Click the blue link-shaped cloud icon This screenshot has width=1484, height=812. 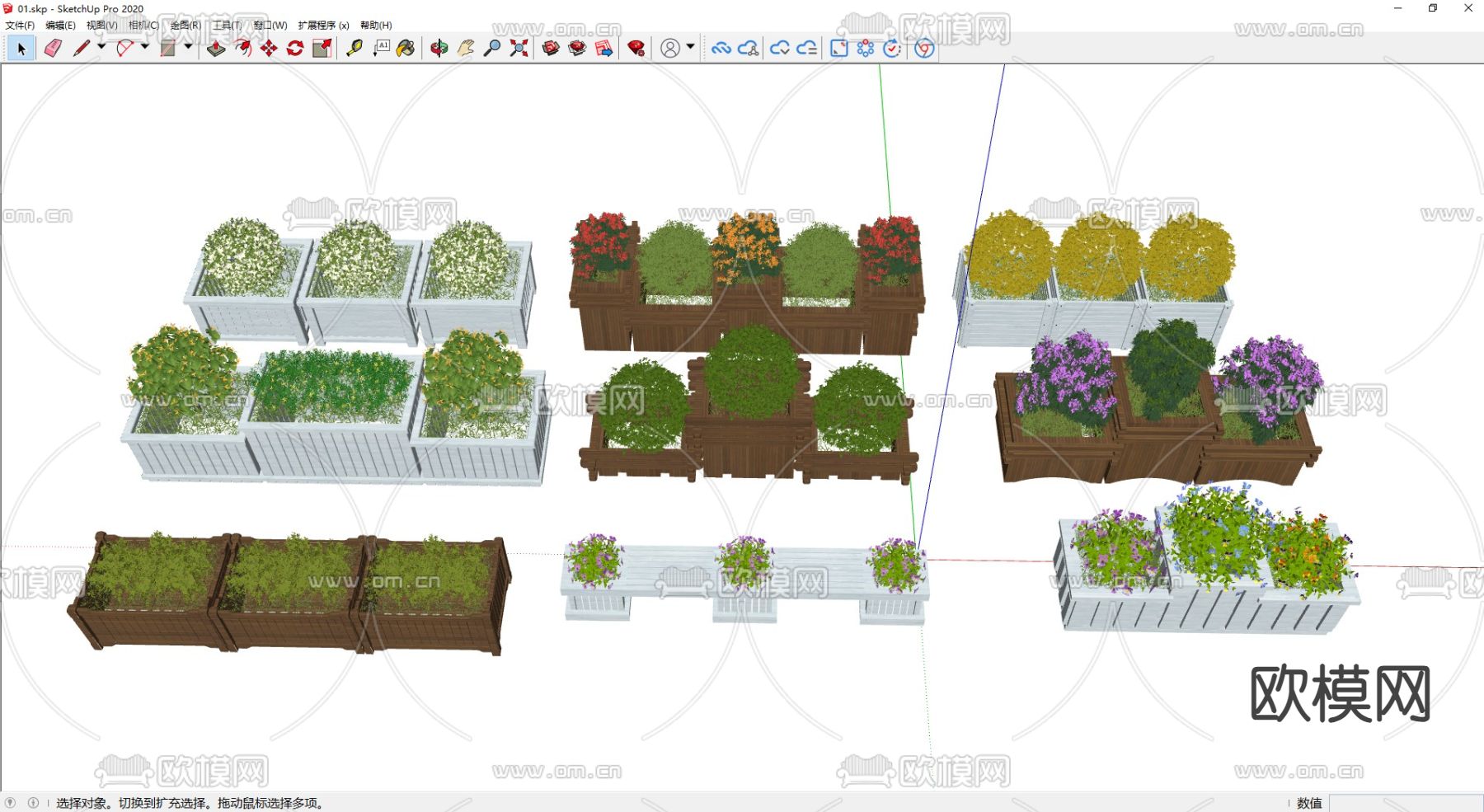tap(721, 49)
